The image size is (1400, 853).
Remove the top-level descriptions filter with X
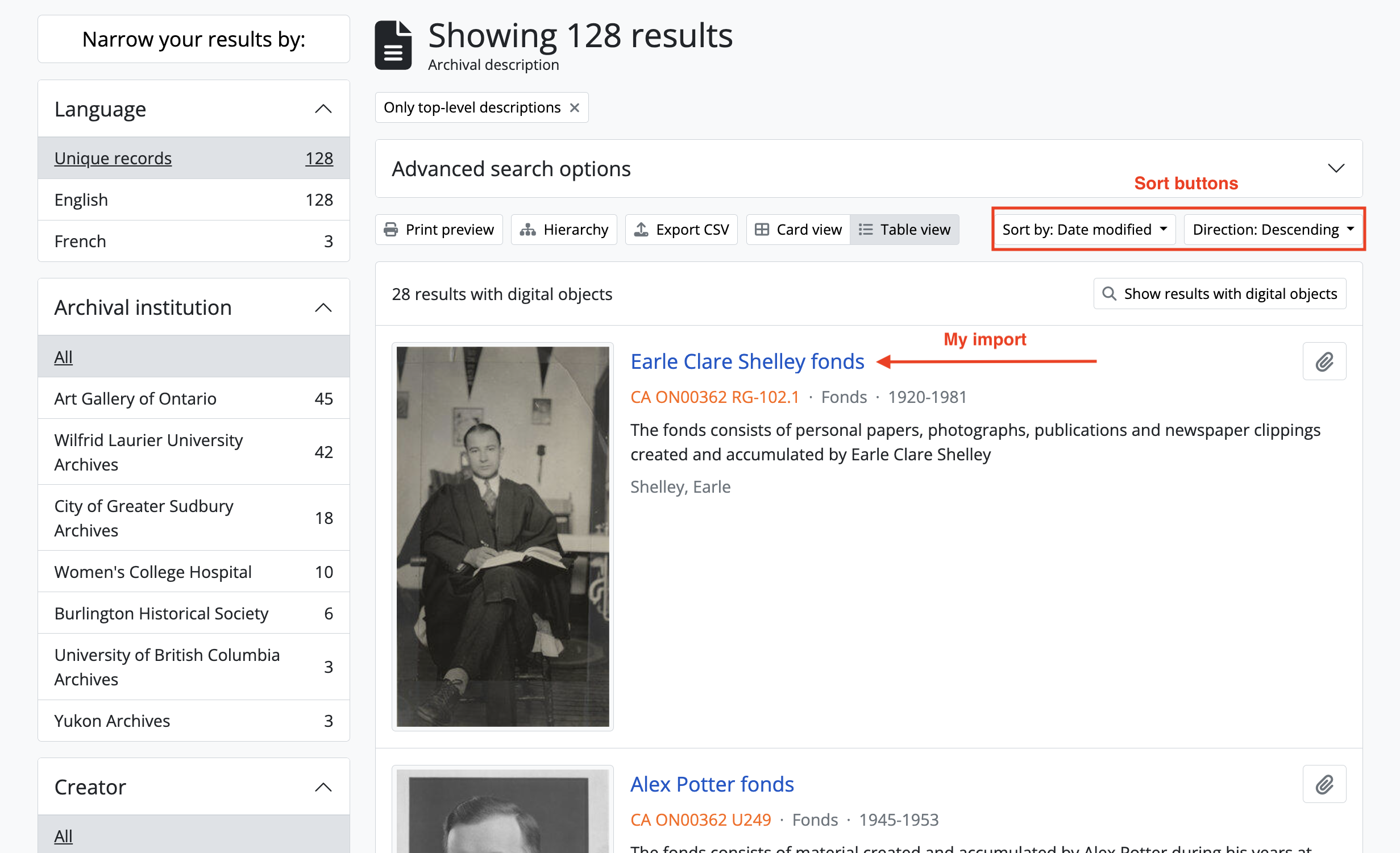click(575, 107)
